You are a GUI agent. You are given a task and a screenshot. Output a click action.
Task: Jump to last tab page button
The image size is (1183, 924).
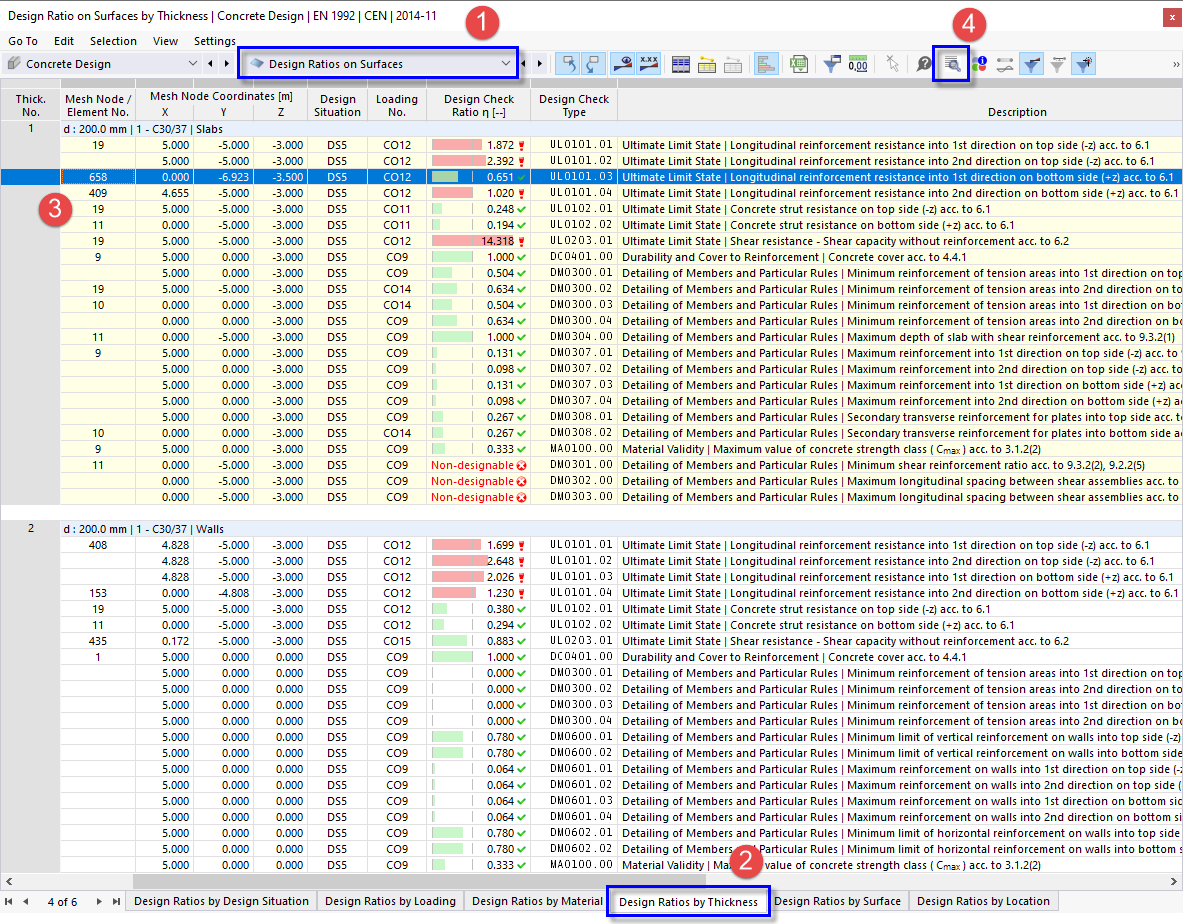click(116, 901)
